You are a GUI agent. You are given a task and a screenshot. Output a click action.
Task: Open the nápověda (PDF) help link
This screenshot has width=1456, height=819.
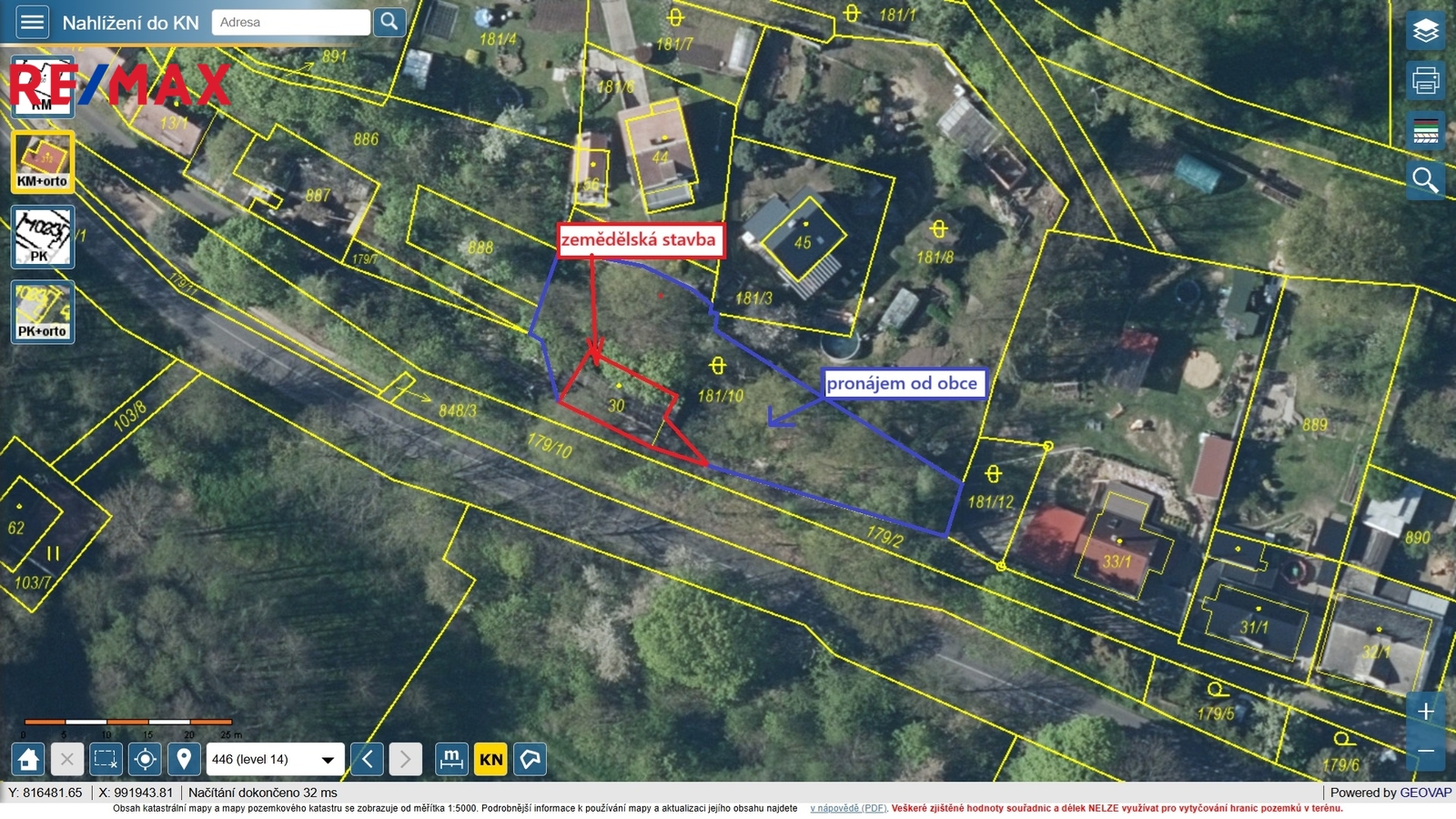(x=848, y=808)
